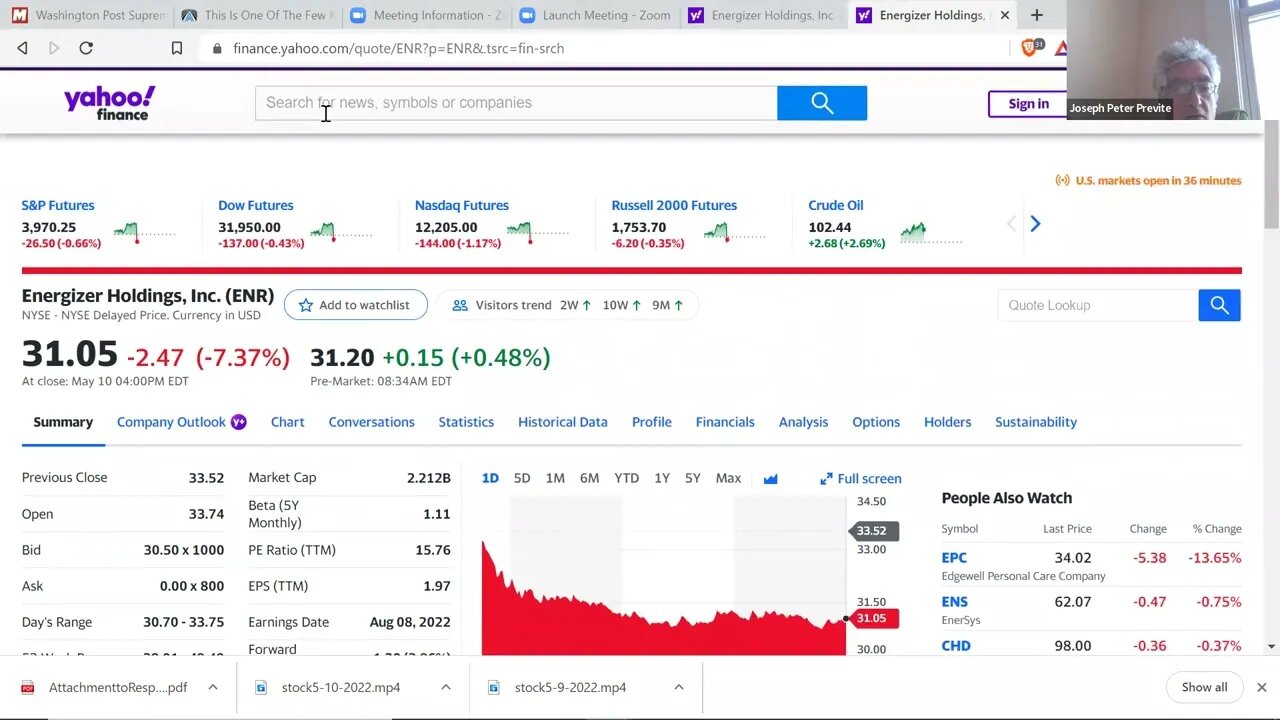Open the chart Full screen

coord(860,479)
